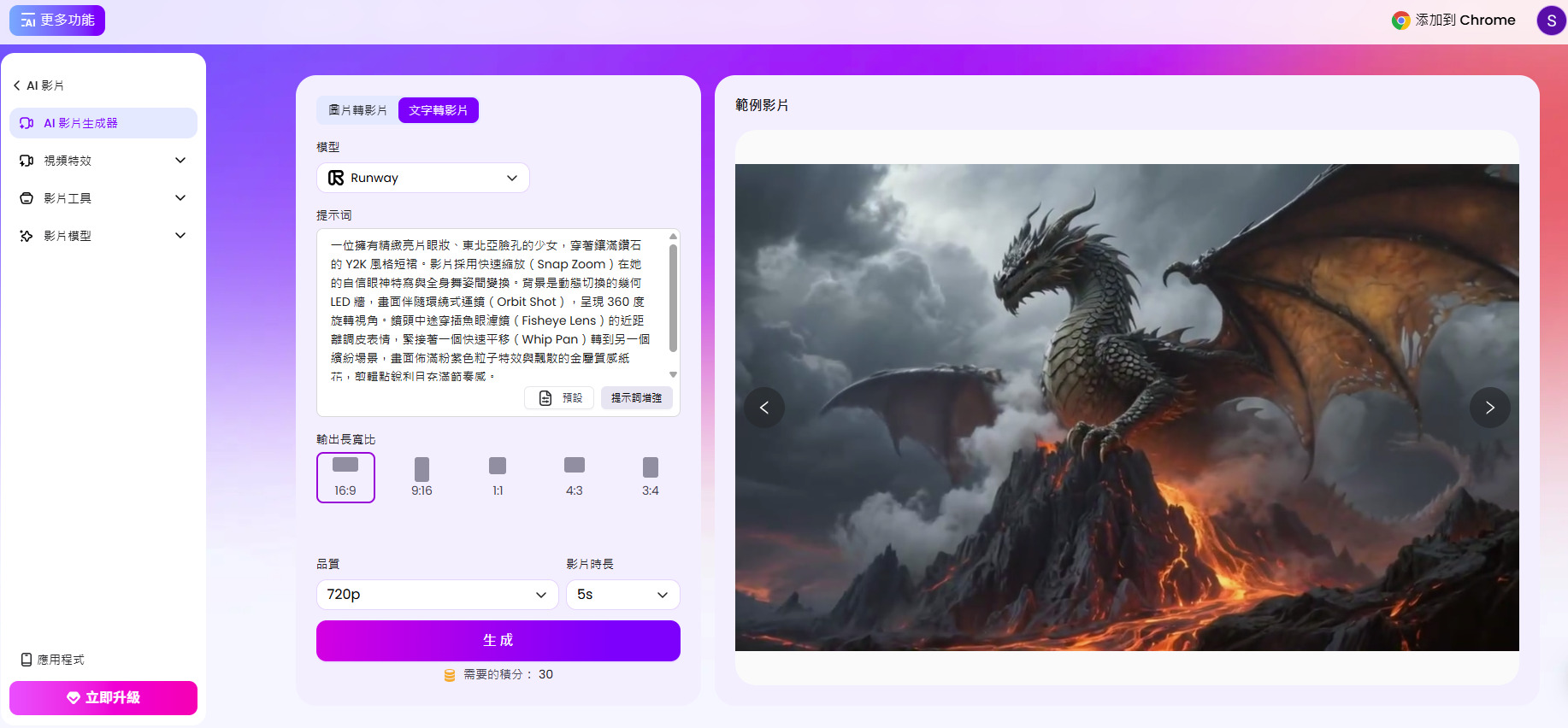The height and width of the screenshot is (728, 1568).
Task: Open the 5s duration dropdown
Action: [623, 595]
